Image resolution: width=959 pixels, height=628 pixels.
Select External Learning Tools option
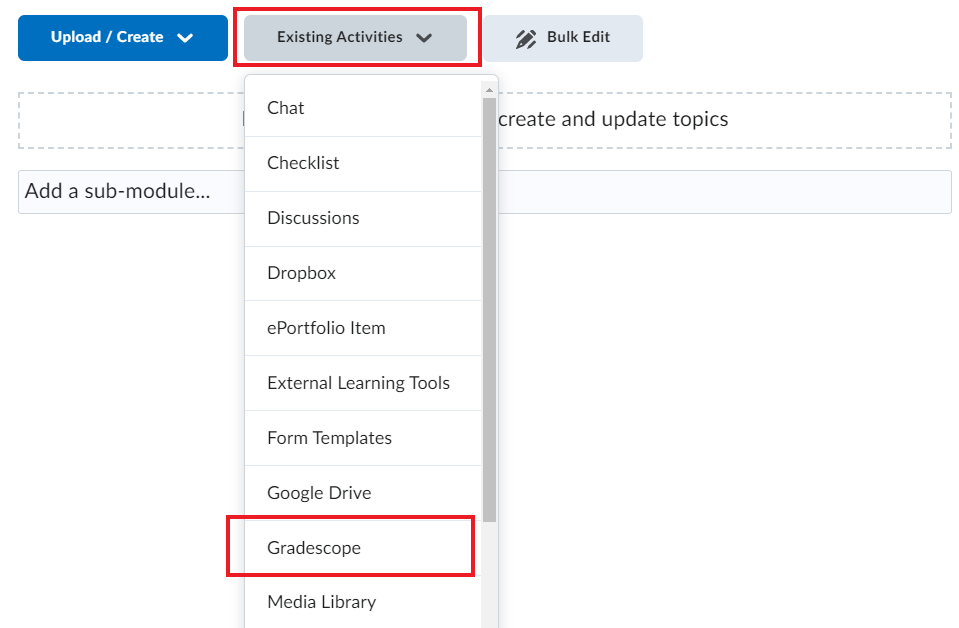pos(358,383)
